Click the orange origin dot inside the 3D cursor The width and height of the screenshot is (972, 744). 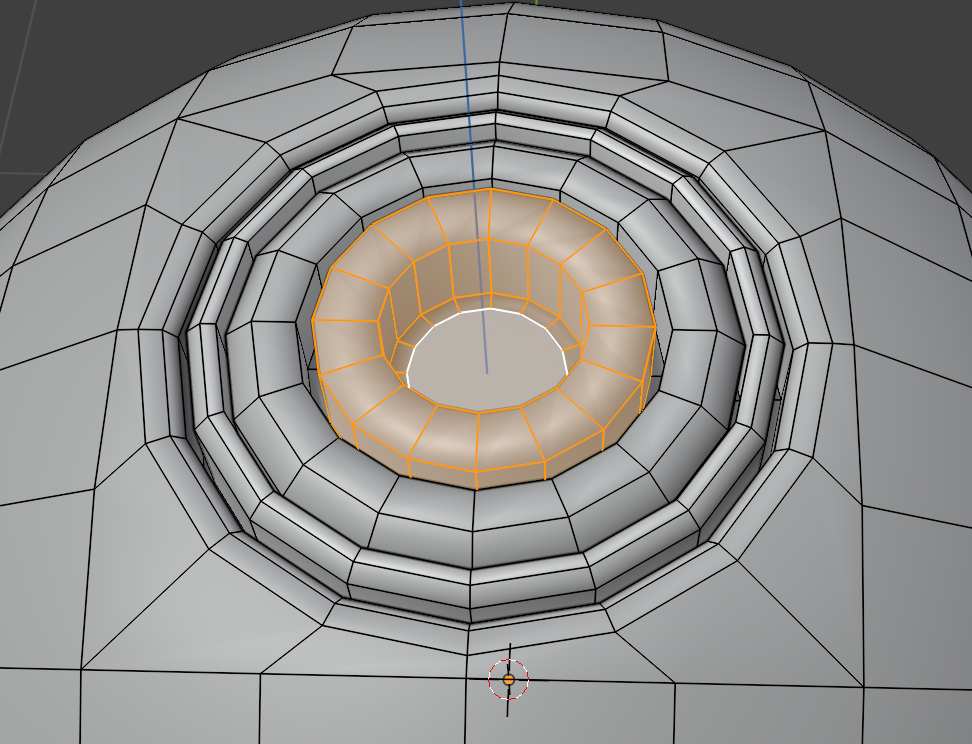508,680
